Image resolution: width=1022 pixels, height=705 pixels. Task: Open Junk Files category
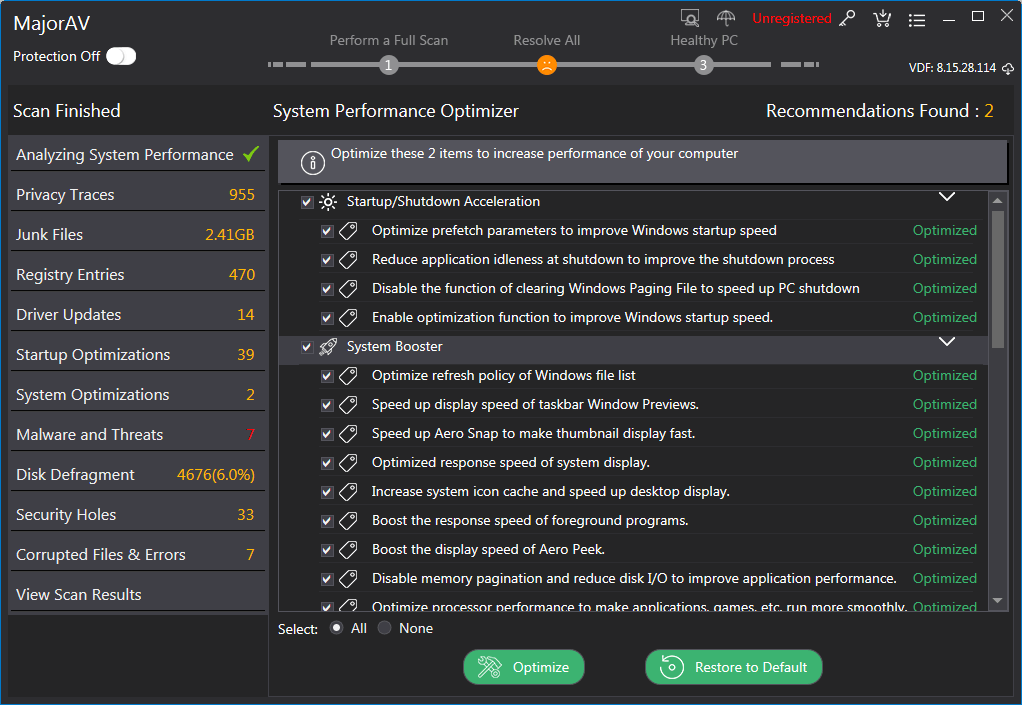pyautogui.click(x=136, y=235)
